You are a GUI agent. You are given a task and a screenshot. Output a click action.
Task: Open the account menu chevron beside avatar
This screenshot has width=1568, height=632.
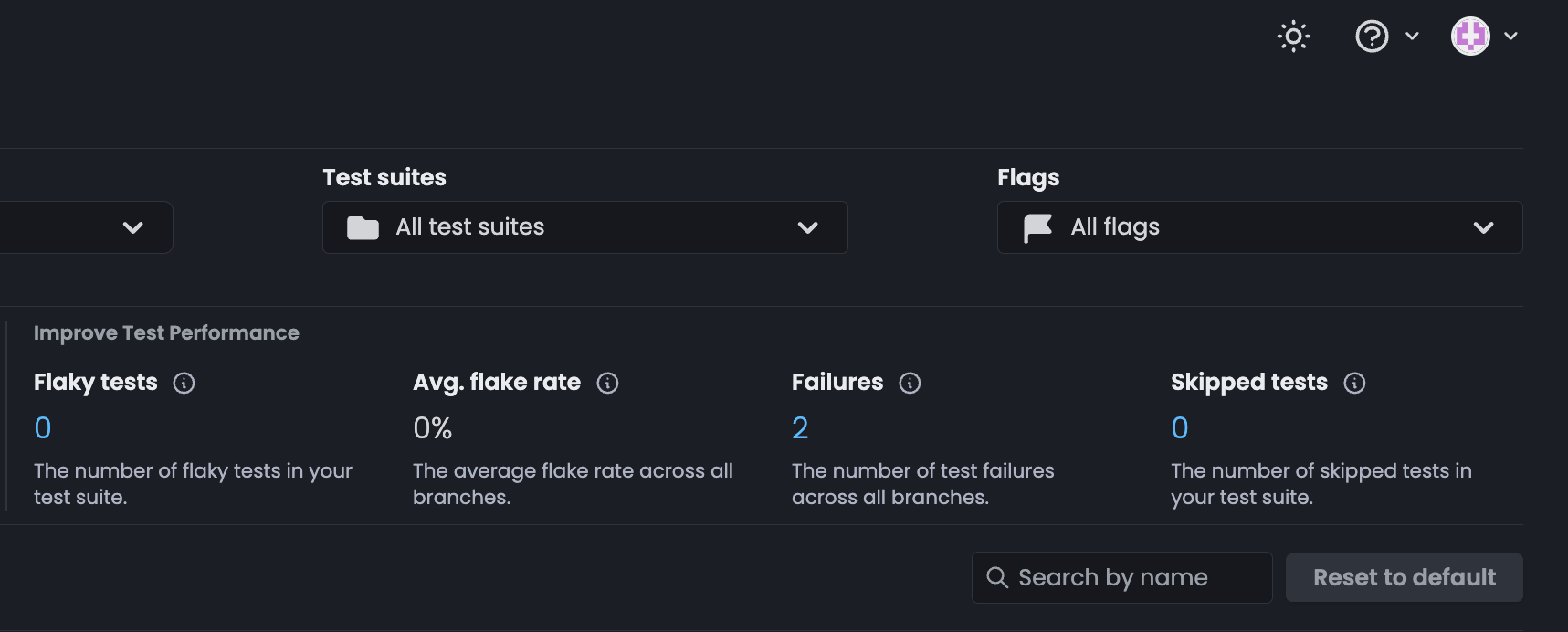coord(1510,37)
